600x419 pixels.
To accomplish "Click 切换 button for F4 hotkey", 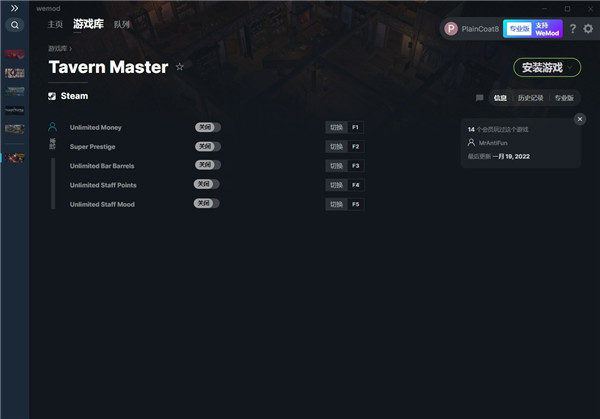I will tap(336, 185).
